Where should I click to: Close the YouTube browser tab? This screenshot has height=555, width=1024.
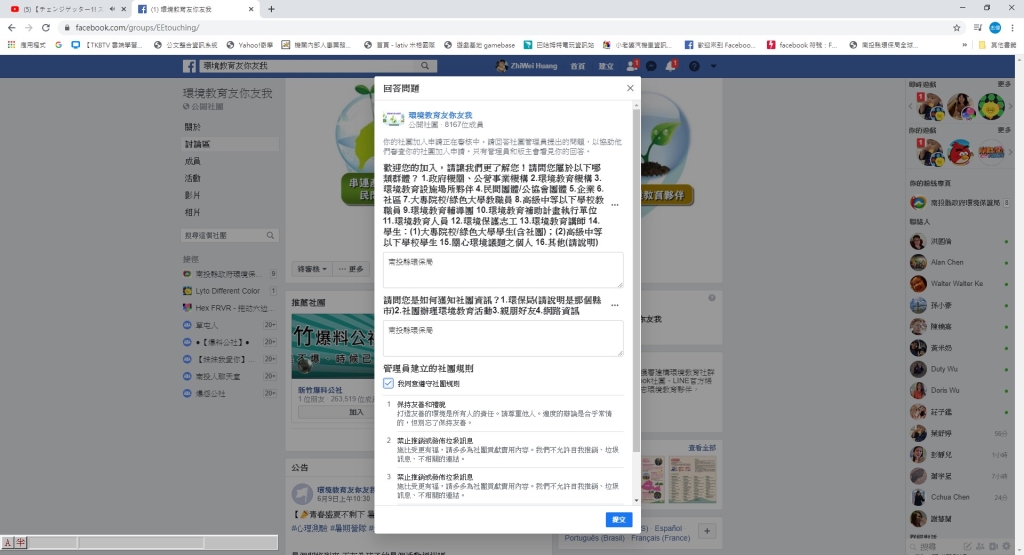(123, 9)
